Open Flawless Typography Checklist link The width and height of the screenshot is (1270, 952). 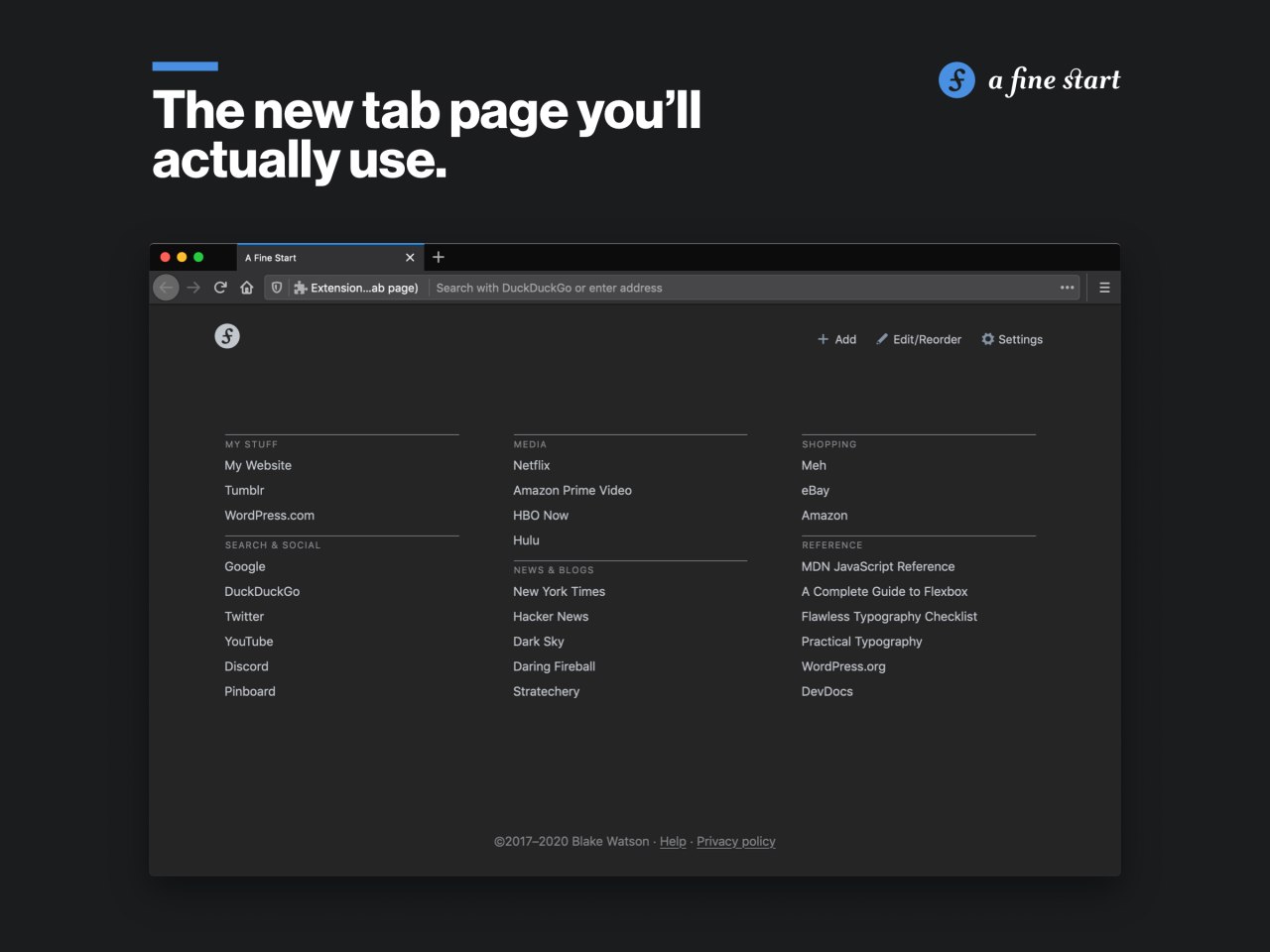coord(890,617)
